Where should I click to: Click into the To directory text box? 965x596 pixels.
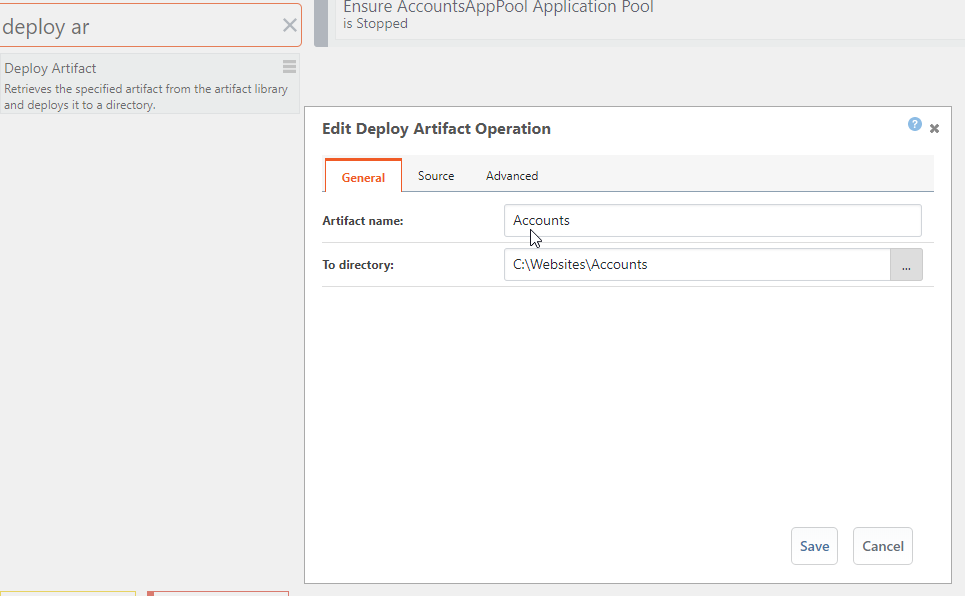697,265
